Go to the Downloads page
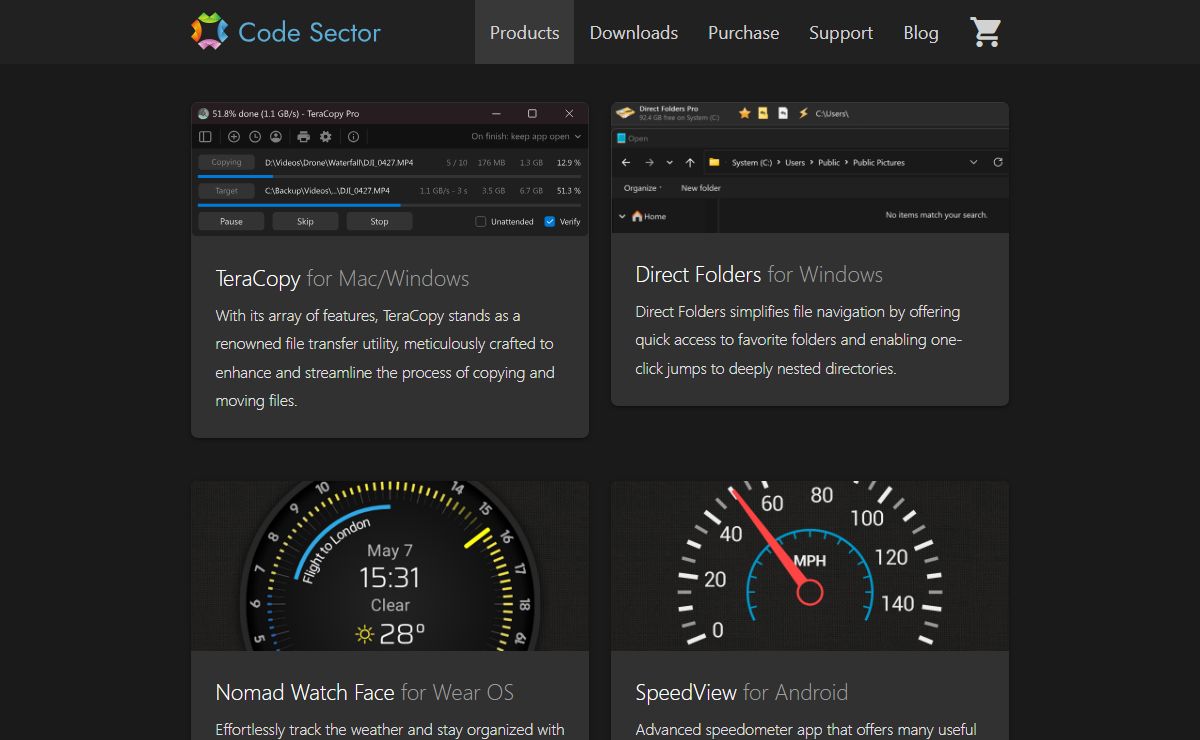1200x740 pixels. pyautogui.click(x=634, y=32)
